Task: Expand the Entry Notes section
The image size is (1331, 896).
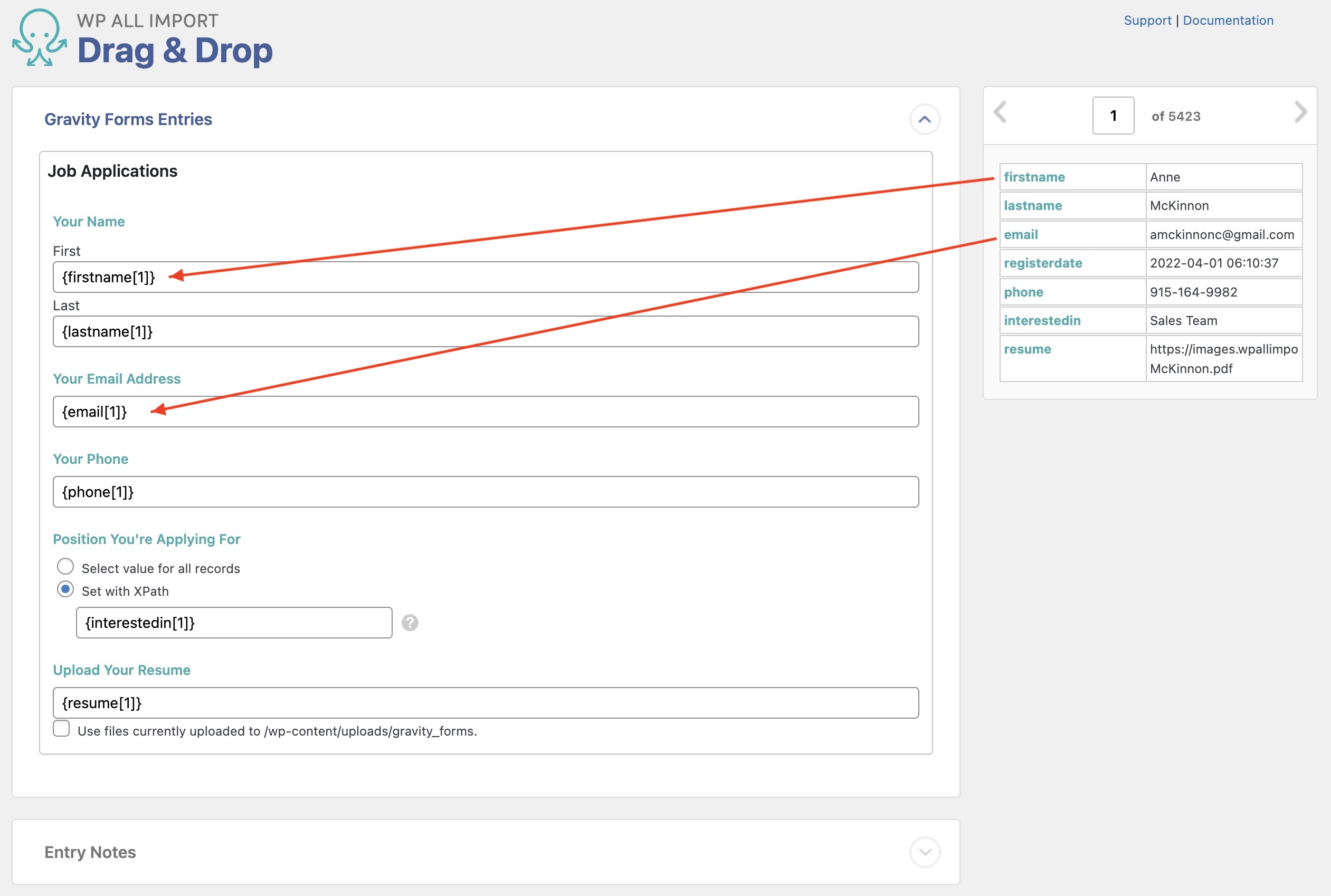Action: [924, 852]
